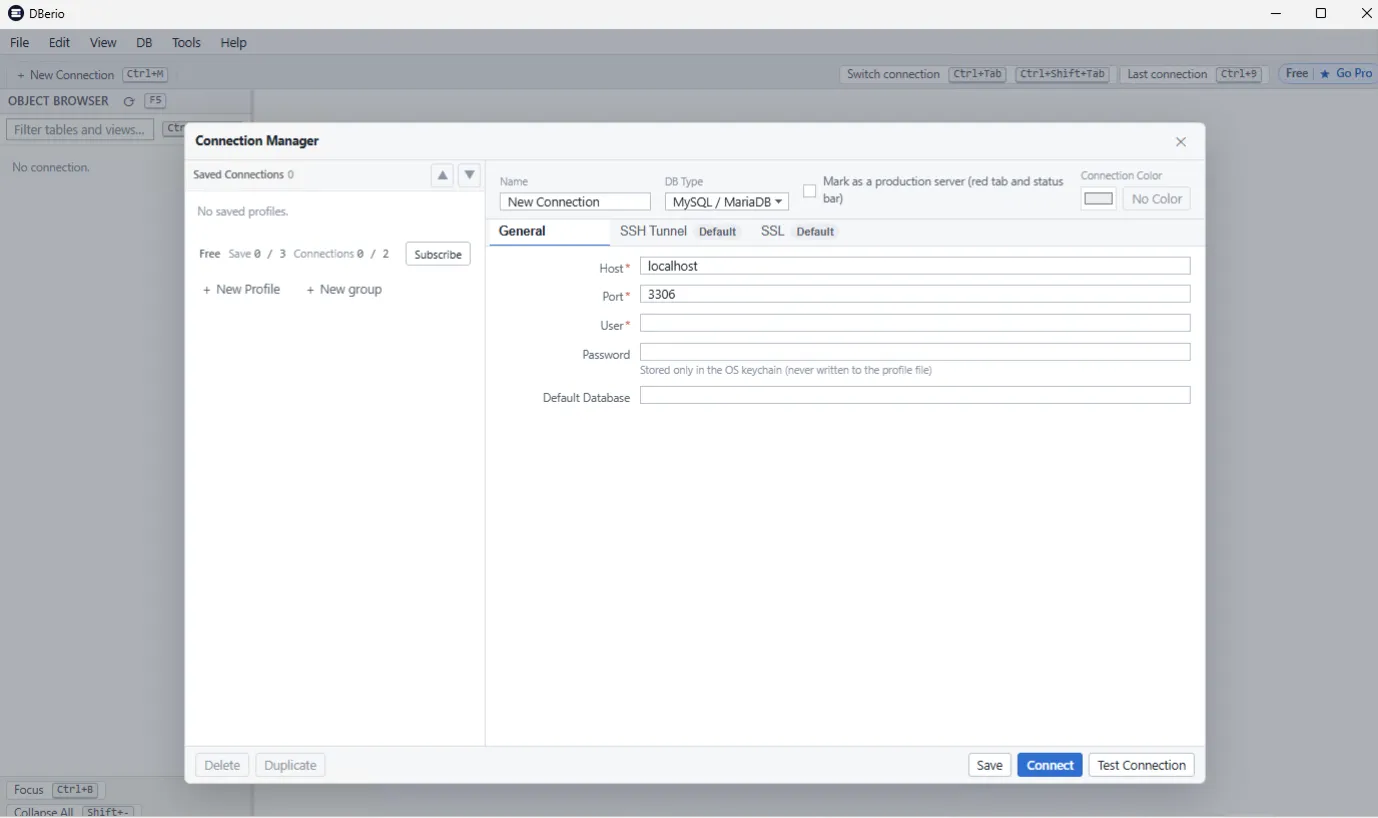This screenshot has height=818, width=1378.
Task: Click the DBerio app logo icon
Action: tap(16, 13)
